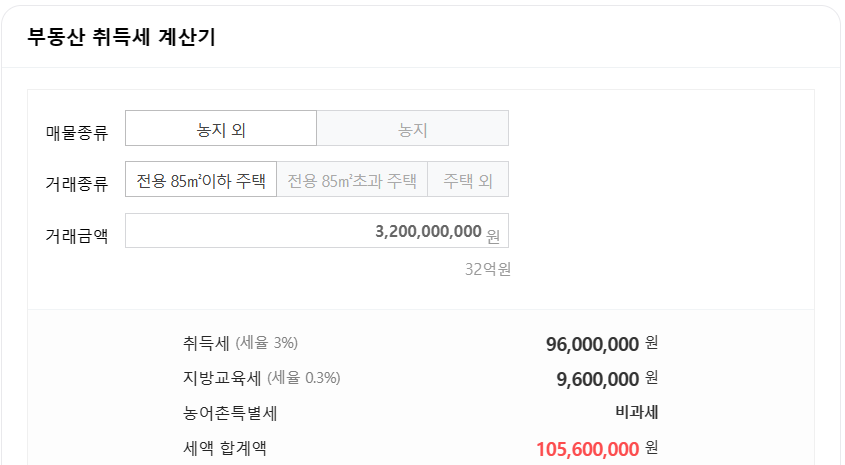The image size is (845, 465).
Task: Click the 매물종류 row label
Action: (77, 132)
